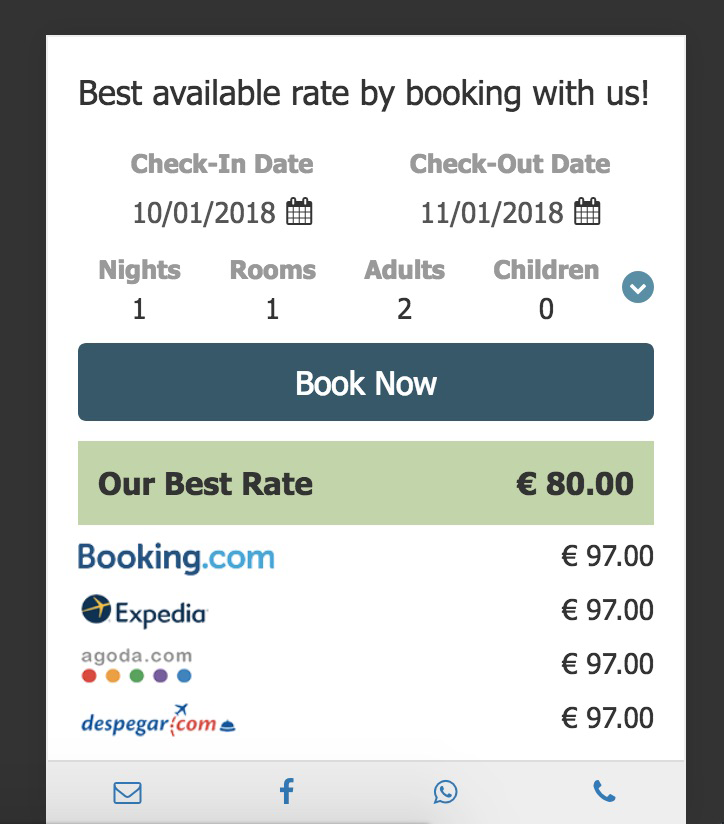Tap the phone call icon
The image size is (724, 824).
click(x=604, y=792)
